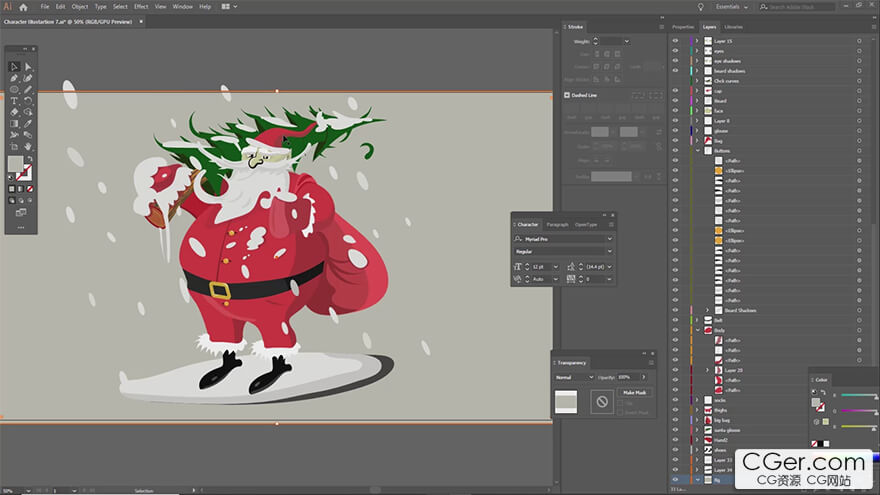The width and height of the screenshot is (880, 495).
Task: Open the Discover lightbulb icon
Action: click(x=700, y=7)
